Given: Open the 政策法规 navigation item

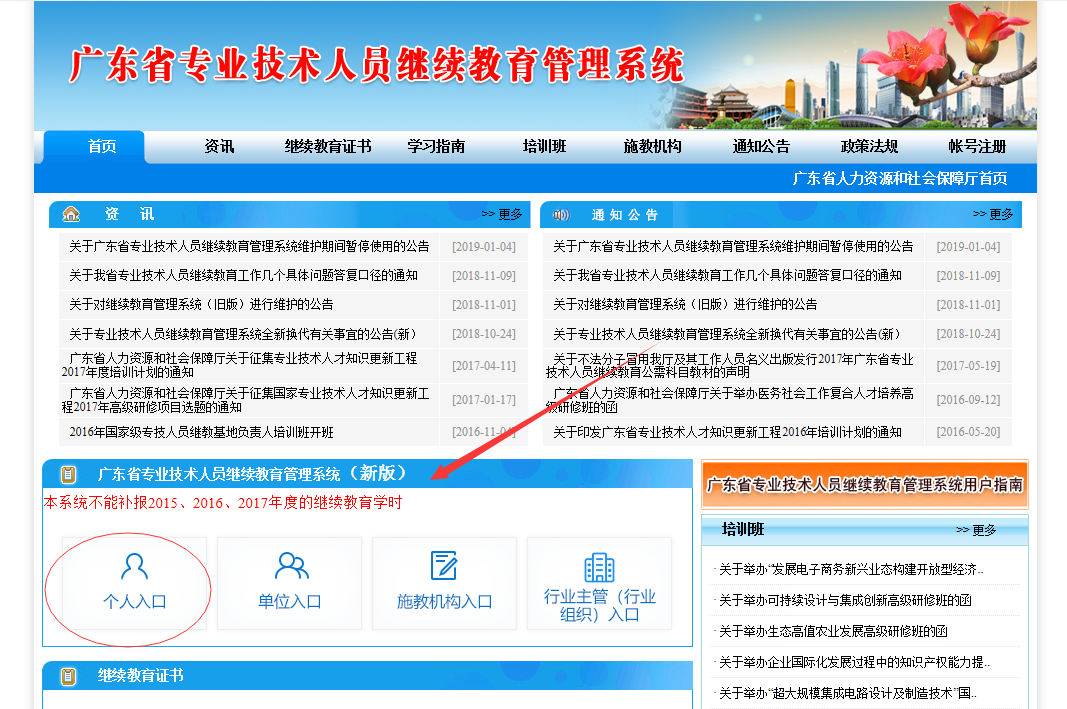Looking at the screenshot, I should point(869,146).
